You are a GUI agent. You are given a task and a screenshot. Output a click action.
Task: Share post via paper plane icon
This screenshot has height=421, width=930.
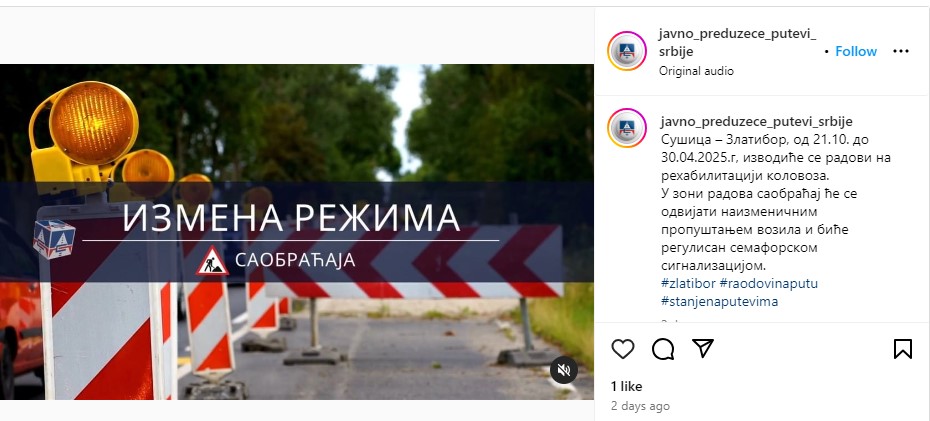[x=703, y=349]
